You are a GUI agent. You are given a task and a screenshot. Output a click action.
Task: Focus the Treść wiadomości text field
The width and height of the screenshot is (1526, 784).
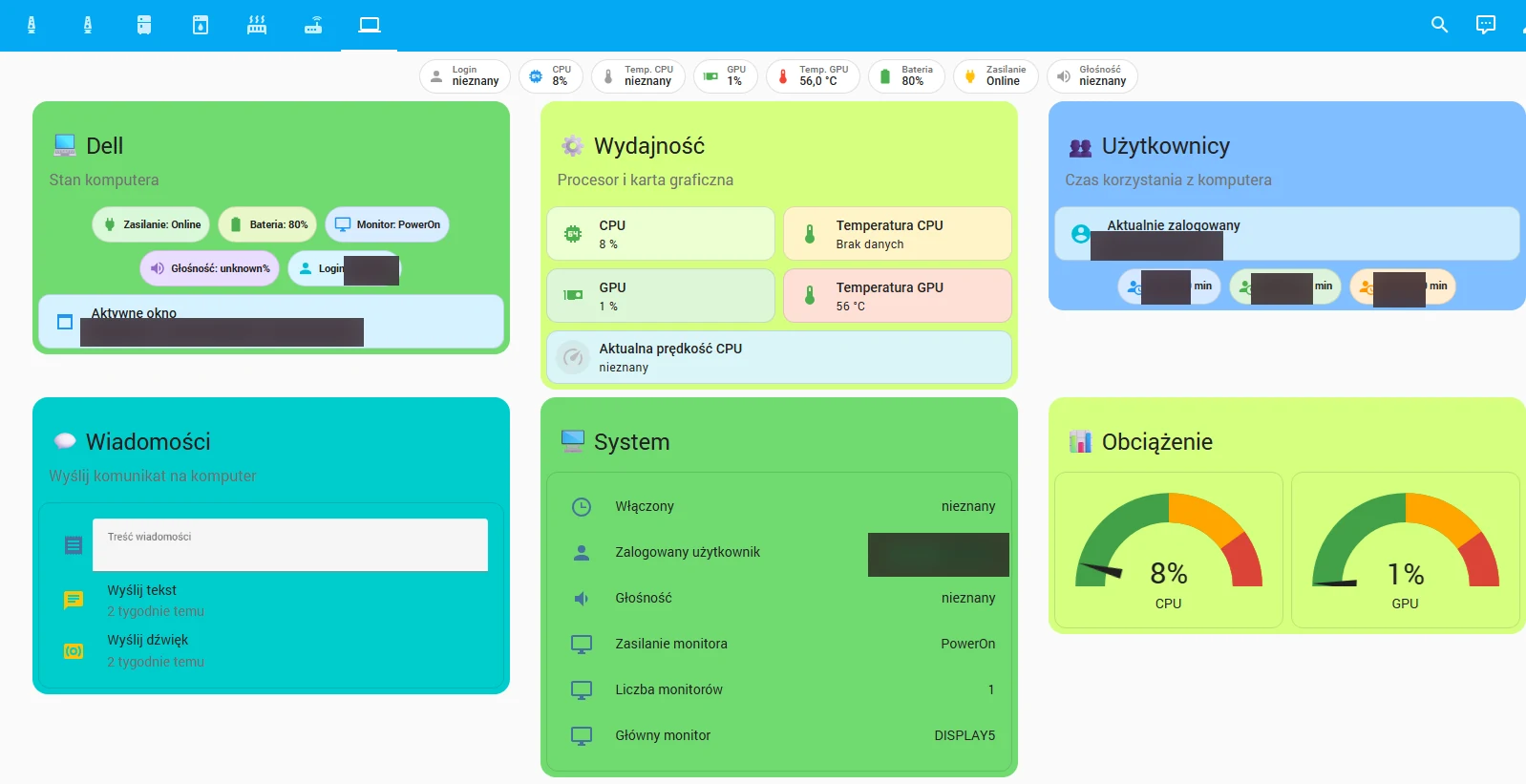click(290, 545)
